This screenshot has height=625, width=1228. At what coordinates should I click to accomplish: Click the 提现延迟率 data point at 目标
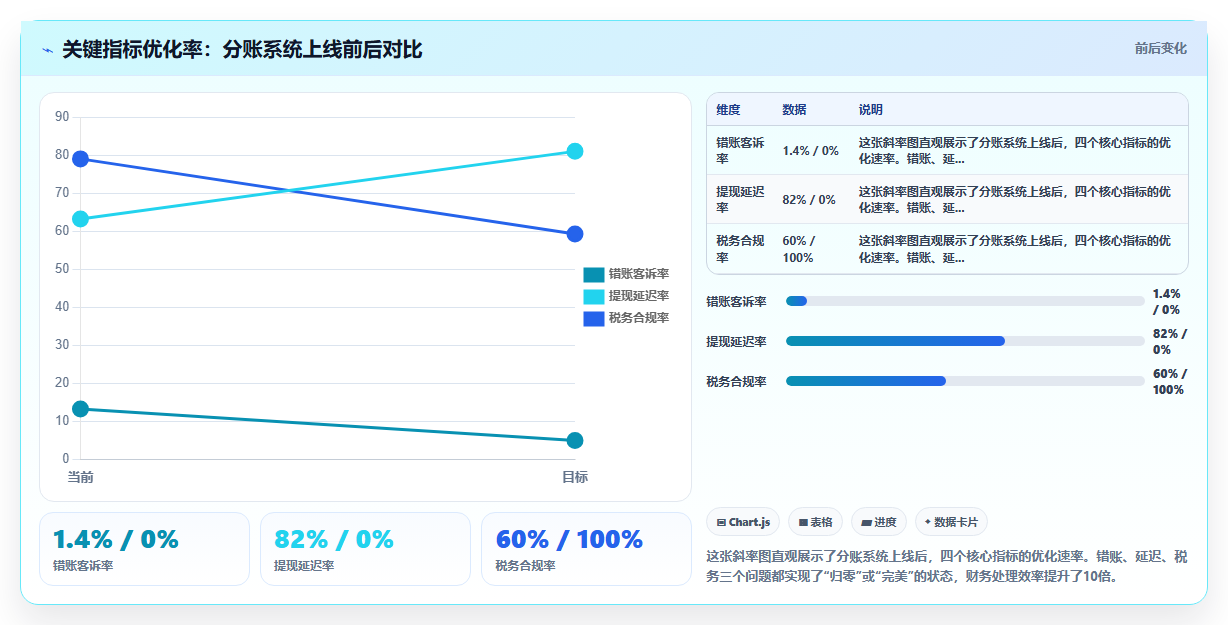click(575, 151)
